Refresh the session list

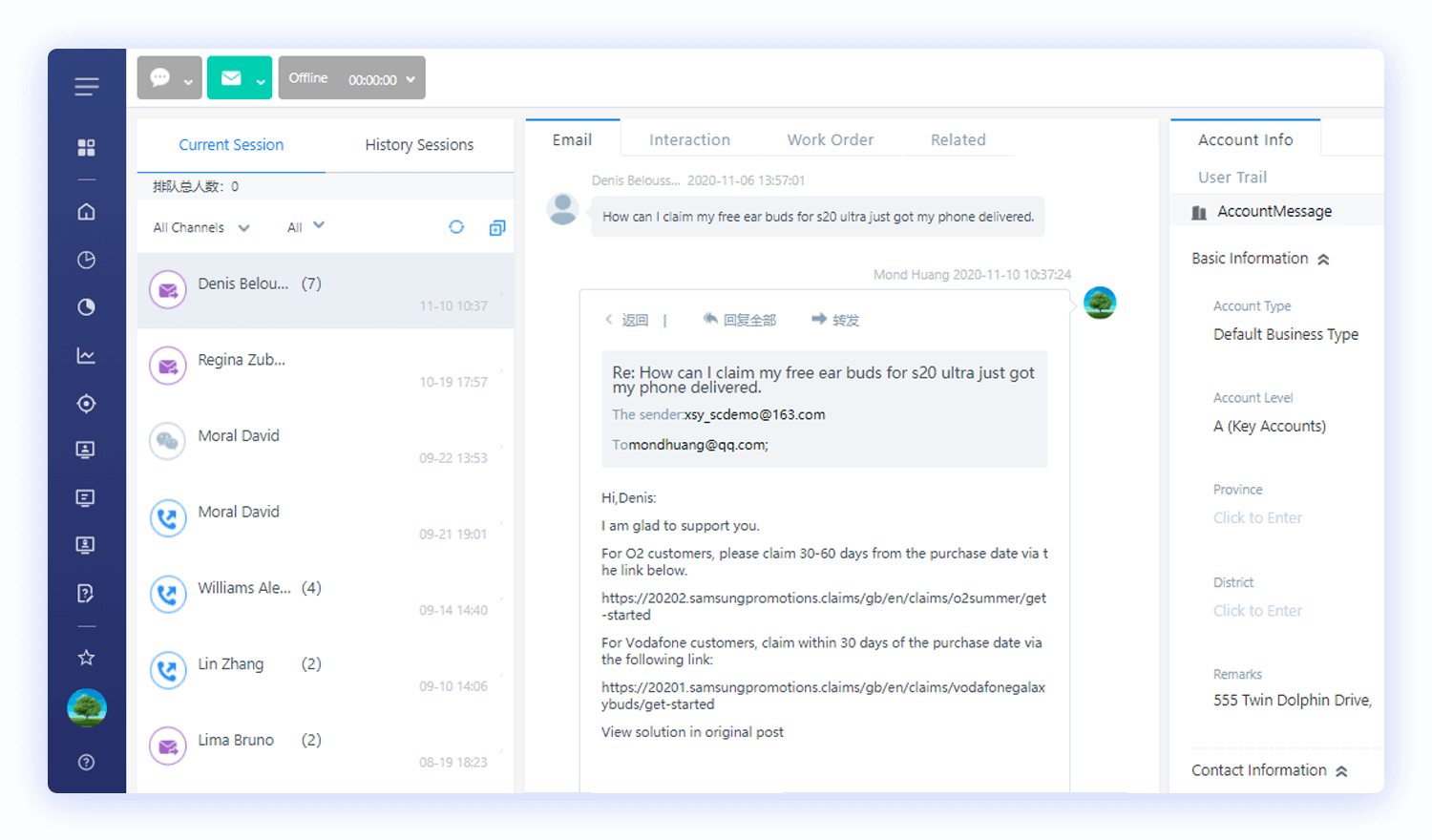(x=456, y=227)
